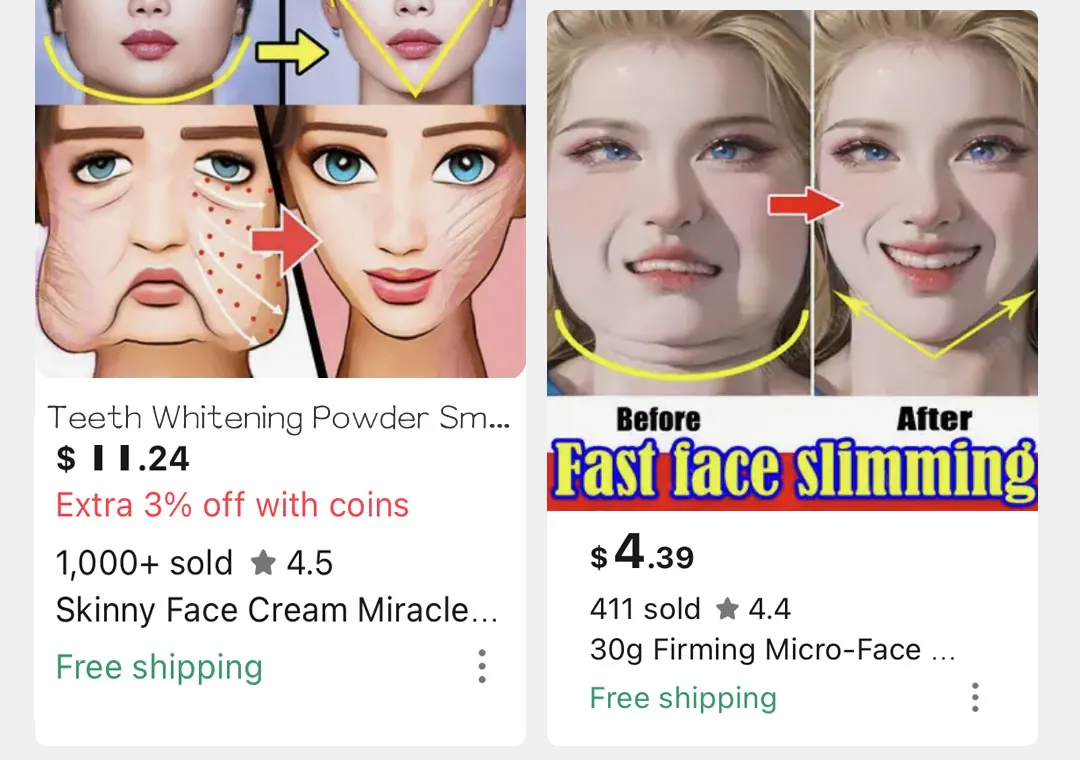Open the Skinny Face Cream Miracle product title
Image resolution: width=1080 pixels, height=760 pixels.
coord(276,610)
